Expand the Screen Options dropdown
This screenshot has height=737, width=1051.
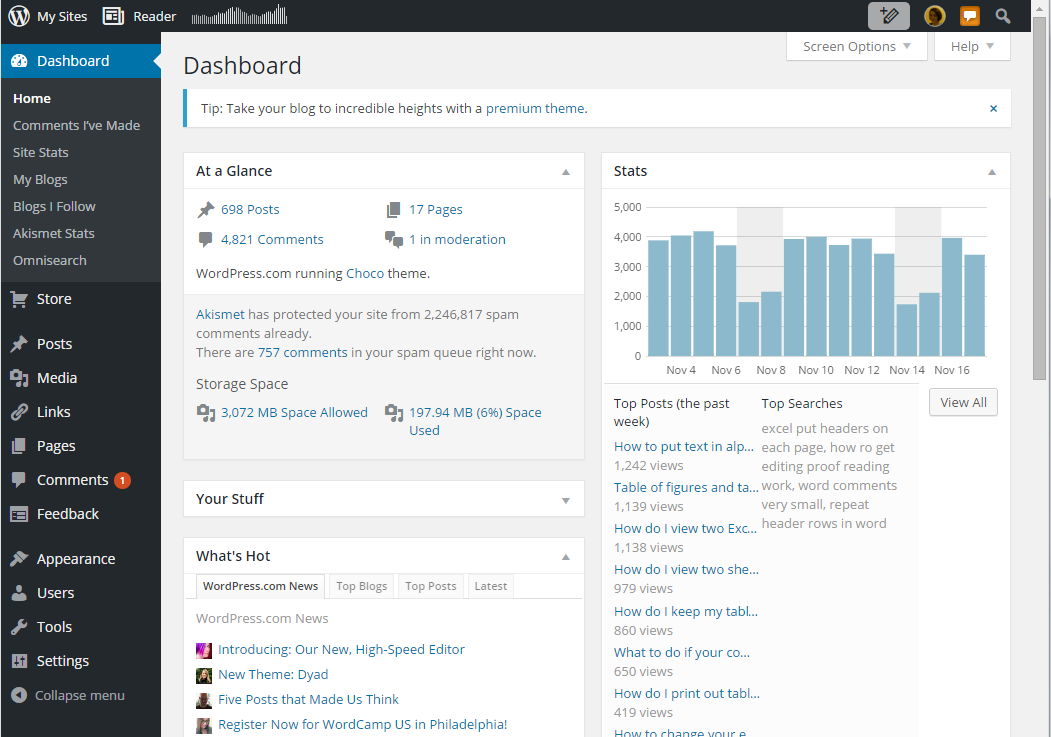click(x=857, y=46)
